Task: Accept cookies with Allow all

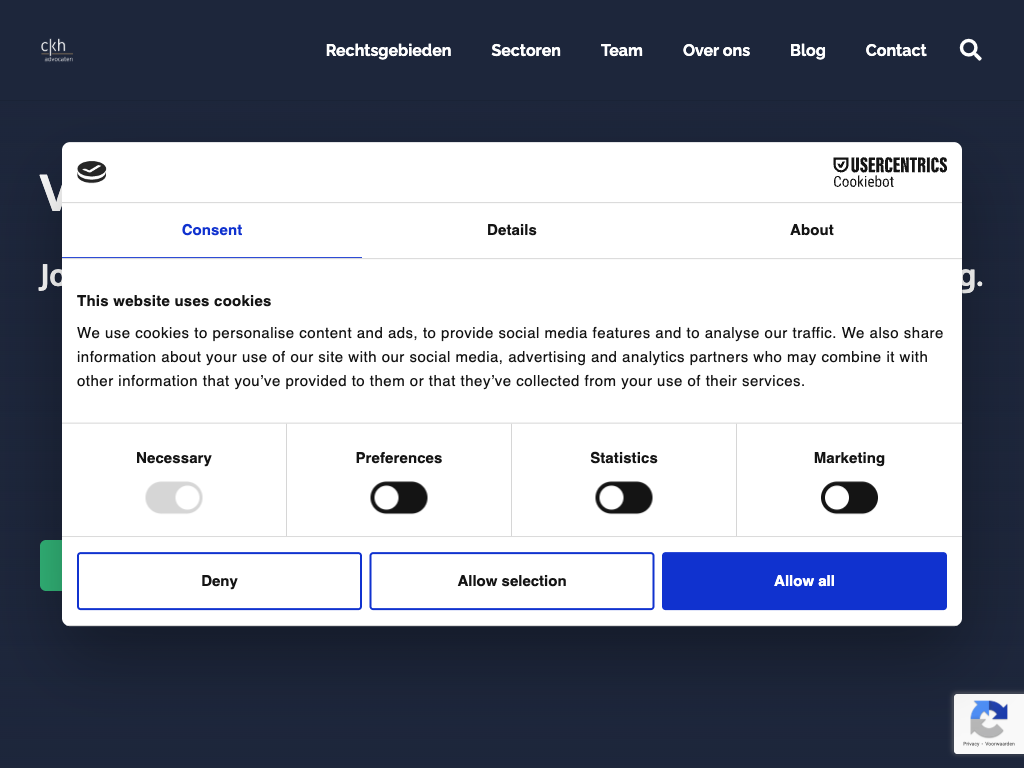Action: click(804, 581)
